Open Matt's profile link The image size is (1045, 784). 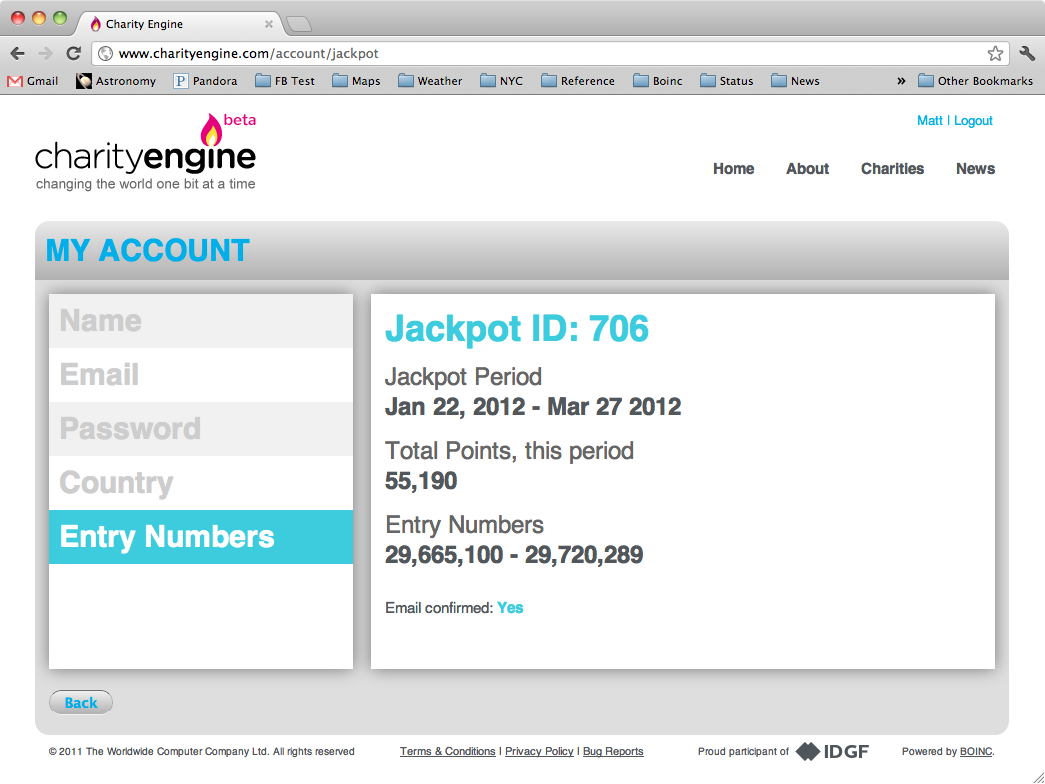(x=929, y=121)
